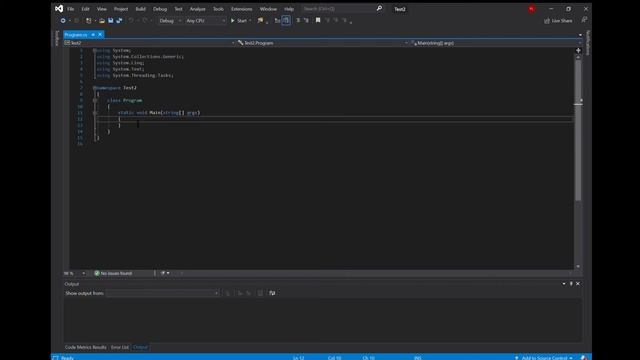Click the decrease indent toolbar icon
The image size is (640, 360).
click(298, 20)
